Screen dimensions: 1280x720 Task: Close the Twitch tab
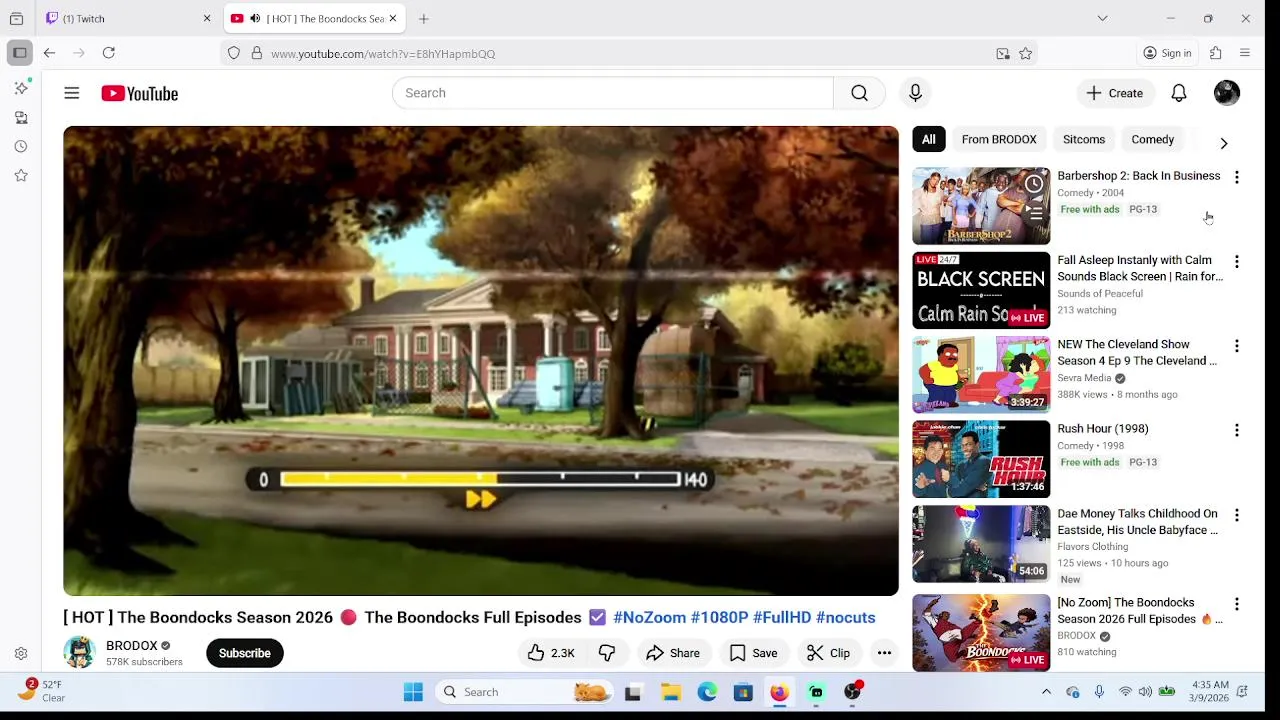pos(207,18)
